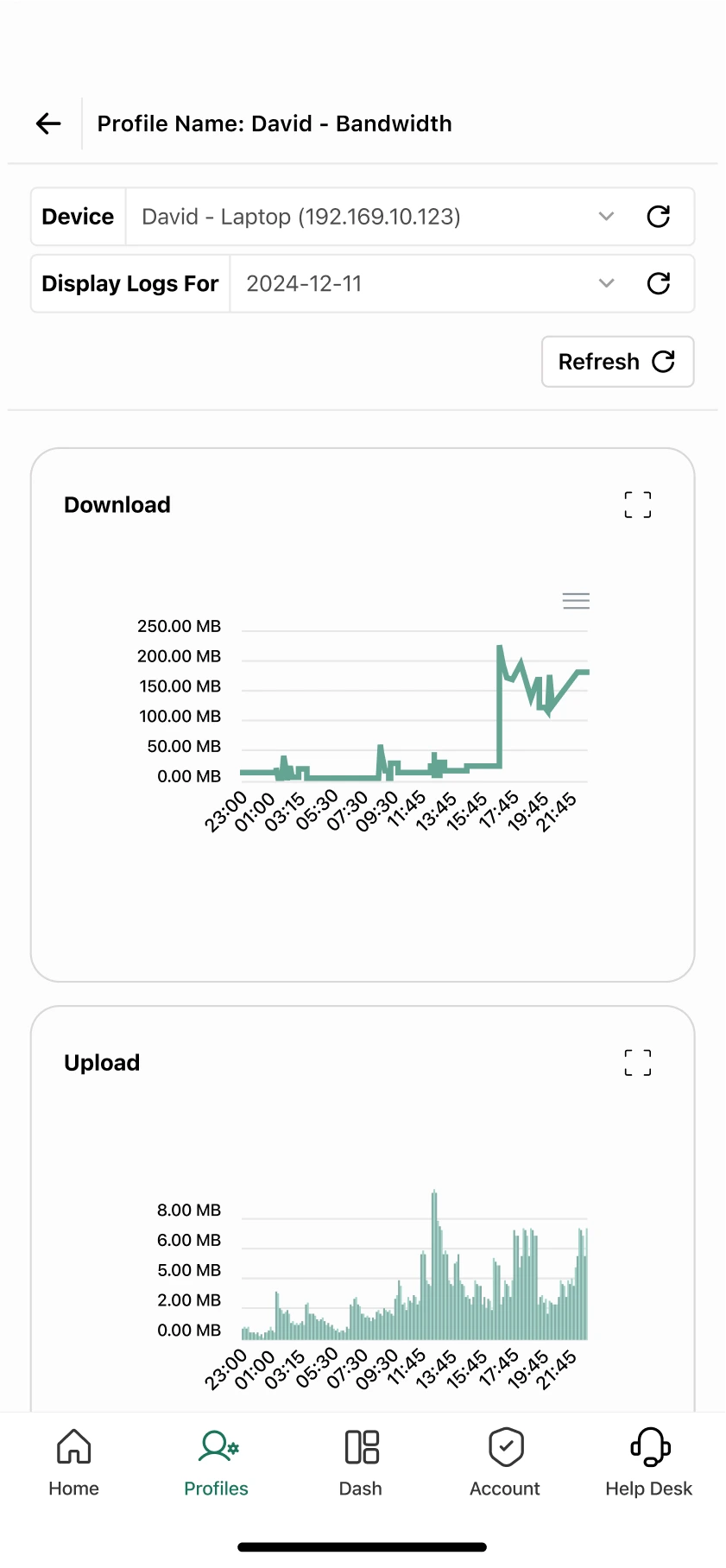Click the Download chart heading
Image resolution: width=726 pixels, height=1568 pixels.
click(x=117, y=505)
